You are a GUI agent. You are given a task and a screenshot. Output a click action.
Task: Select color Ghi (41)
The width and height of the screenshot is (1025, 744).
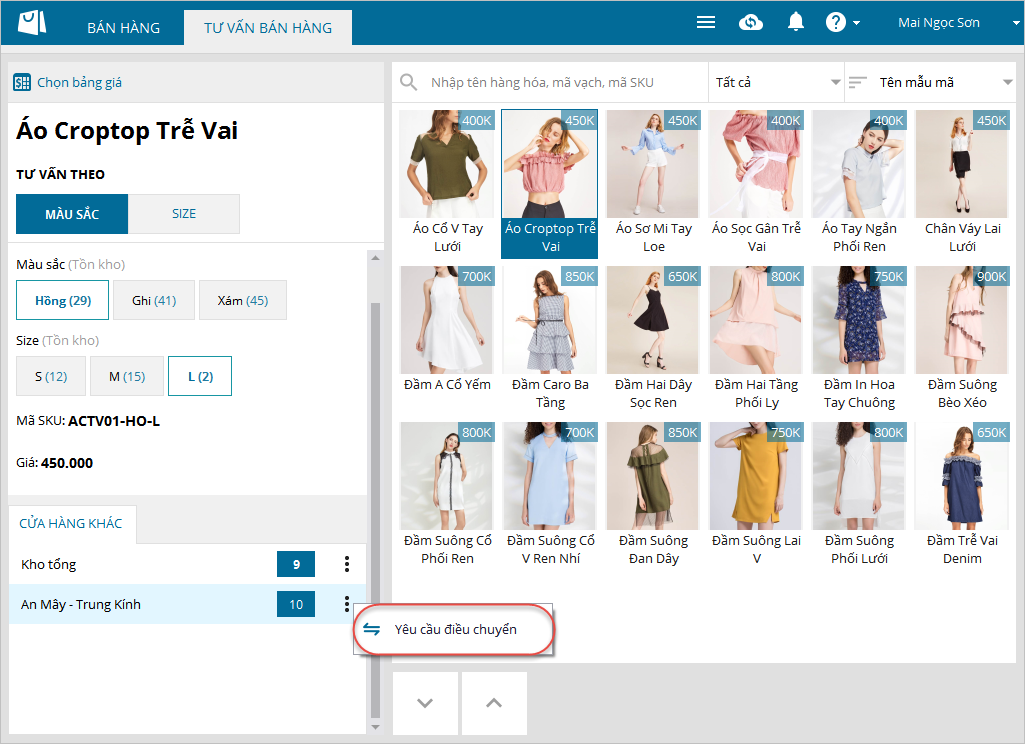pos(153,300)
